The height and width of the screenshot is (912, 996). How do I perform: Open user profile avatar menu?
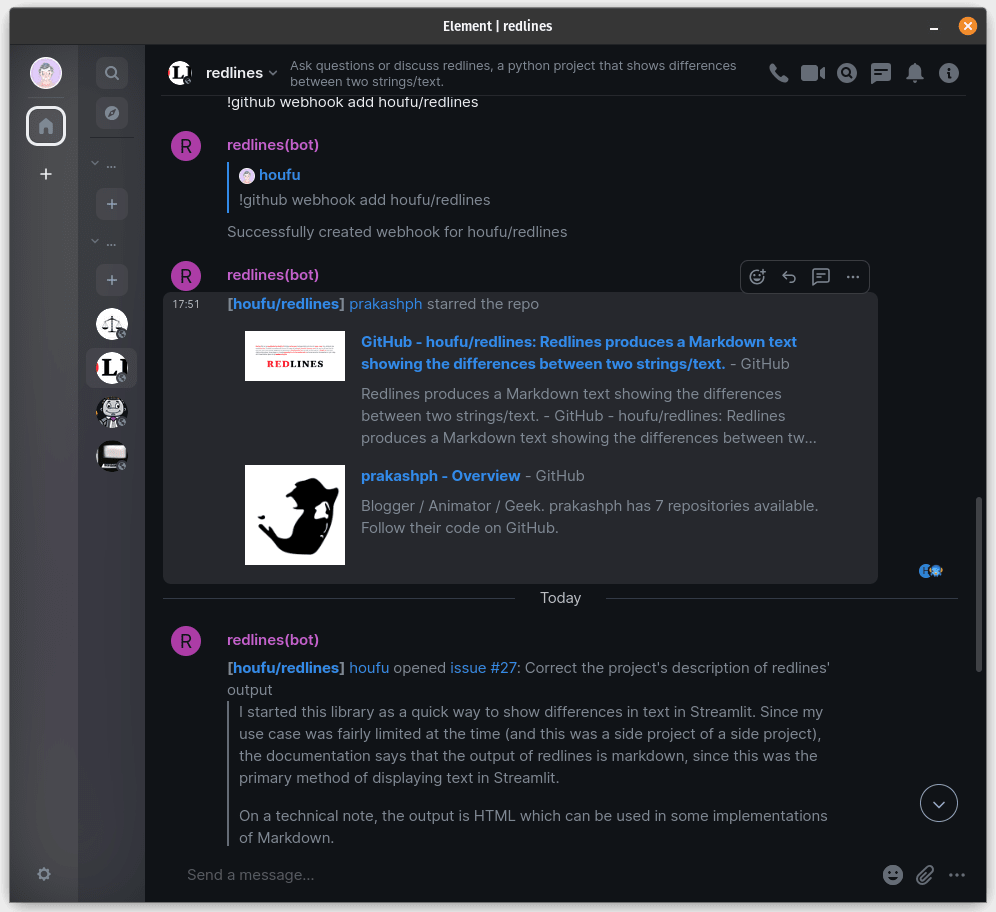tap(46, 73)
